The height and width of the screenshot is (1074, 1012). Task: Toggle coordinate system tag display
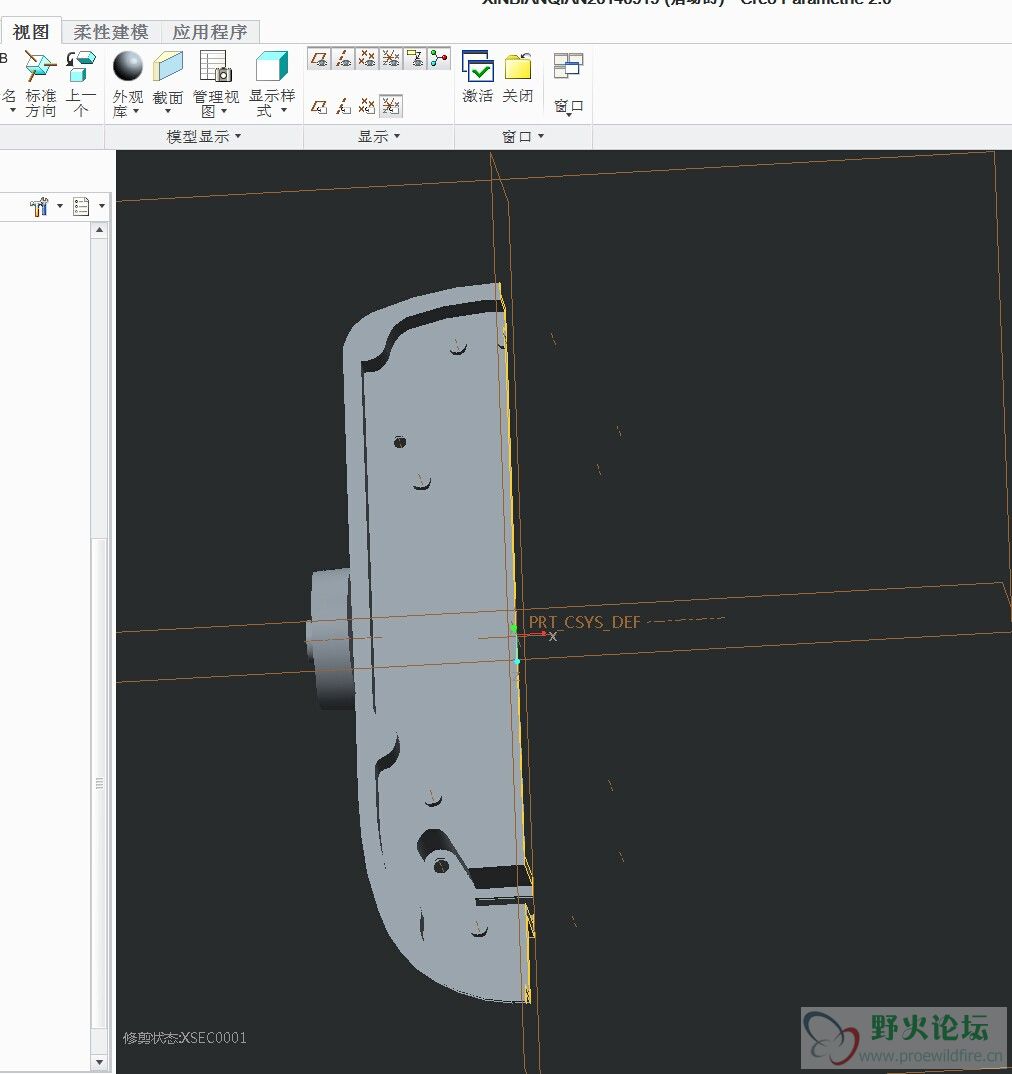[391, 106]
